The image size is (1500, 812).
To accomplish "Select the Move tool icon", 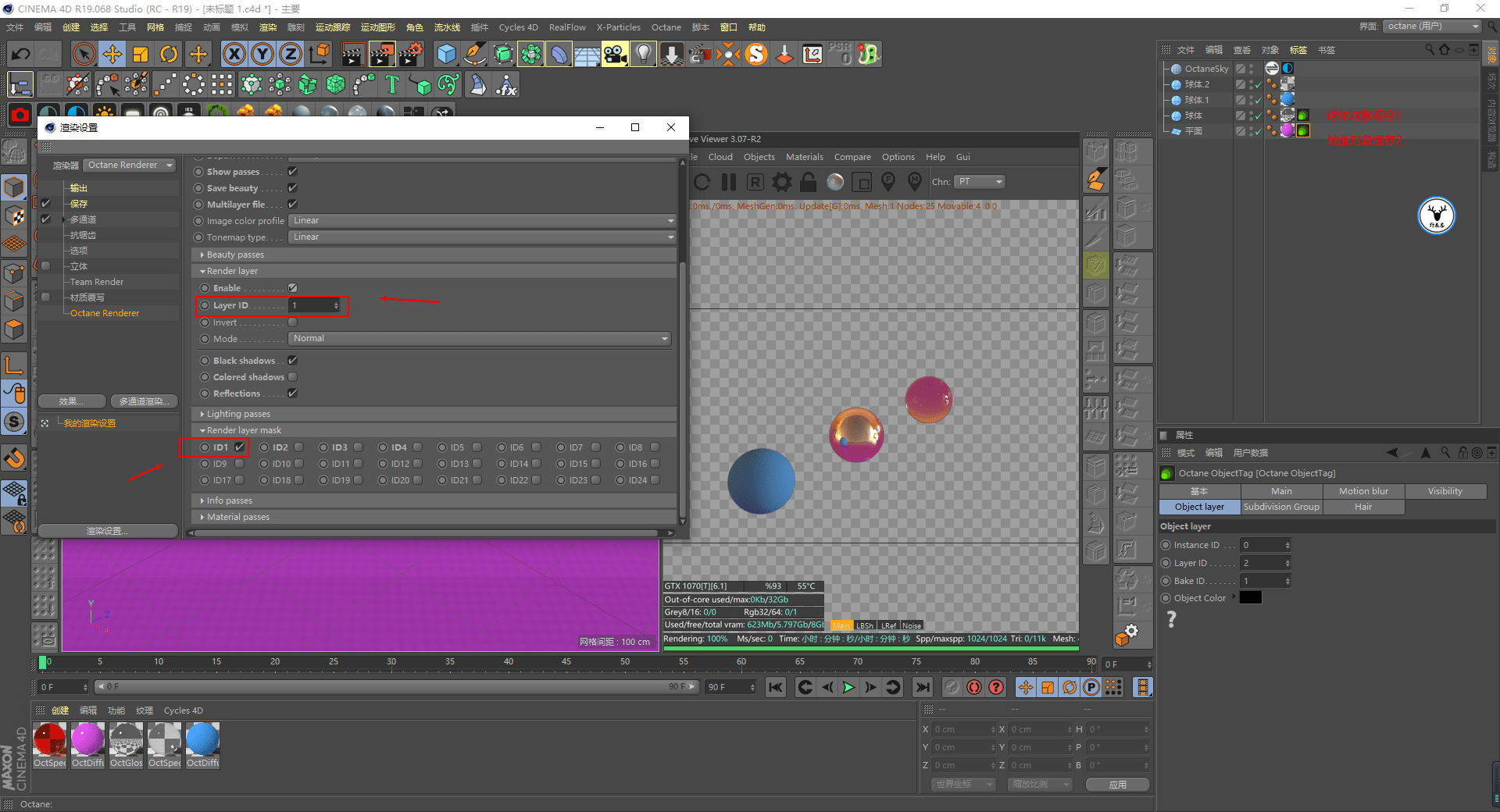I will [x=112, y=54].
